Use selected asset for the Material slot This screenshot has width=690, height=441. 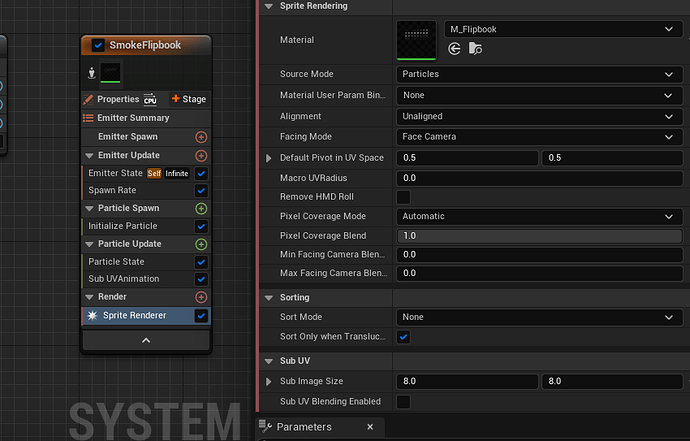click(454, 49)
